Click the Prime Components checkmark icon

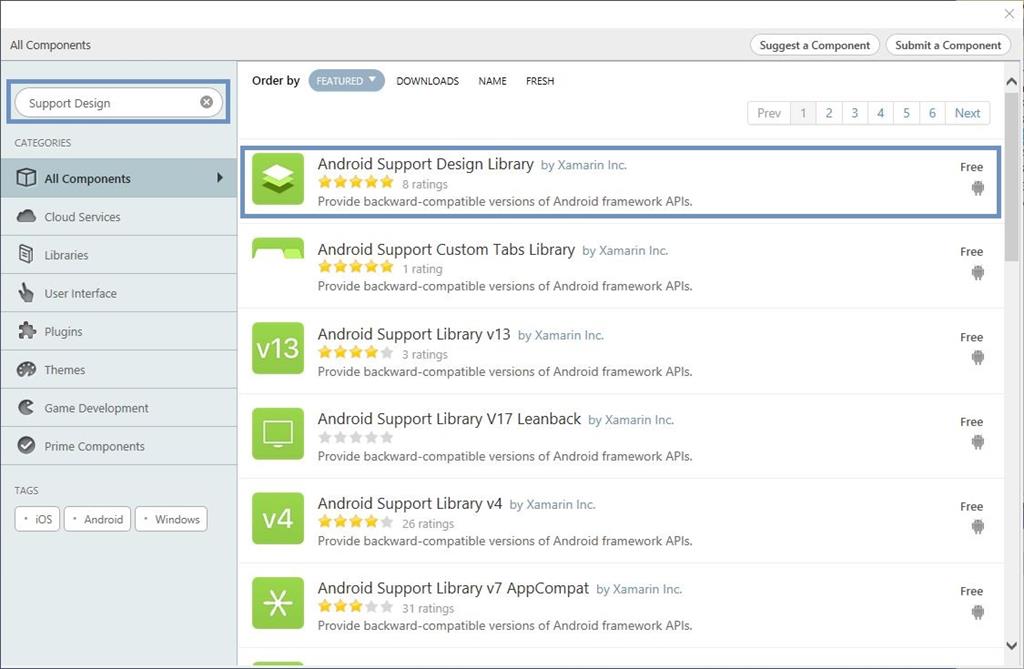[26, 446]
